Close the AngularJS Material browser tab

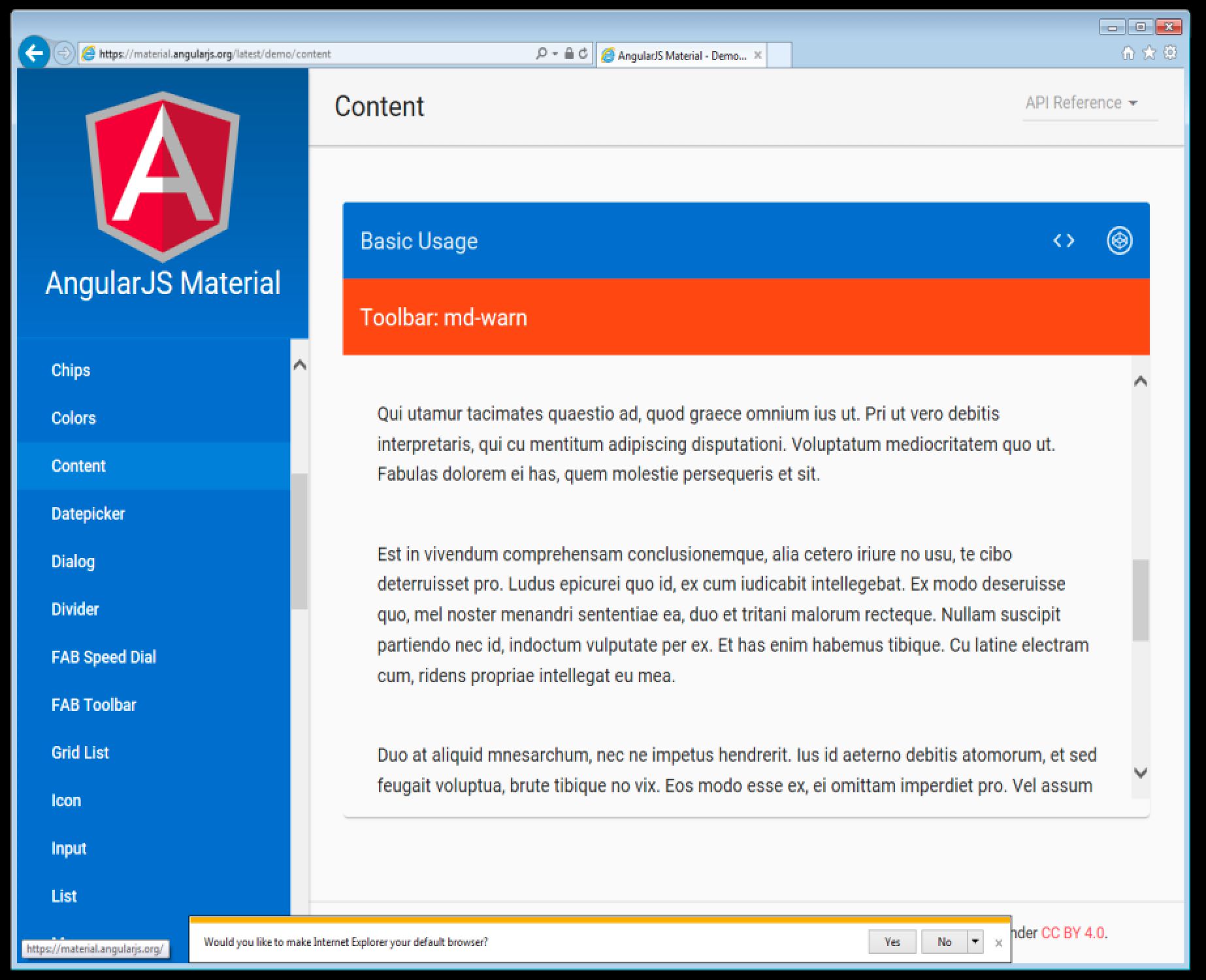coord(758,56)
